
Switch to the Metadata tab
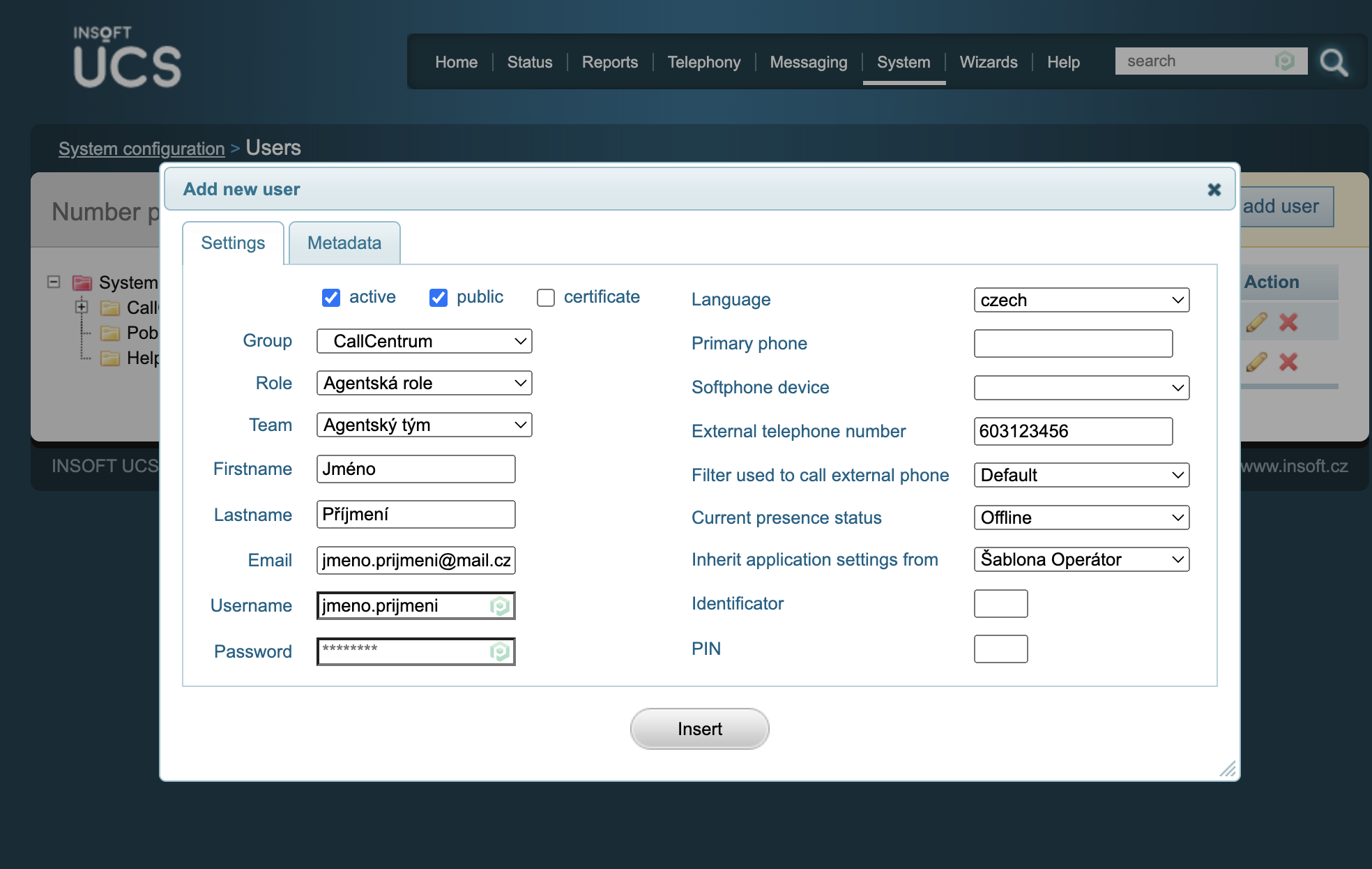[344, 243]
